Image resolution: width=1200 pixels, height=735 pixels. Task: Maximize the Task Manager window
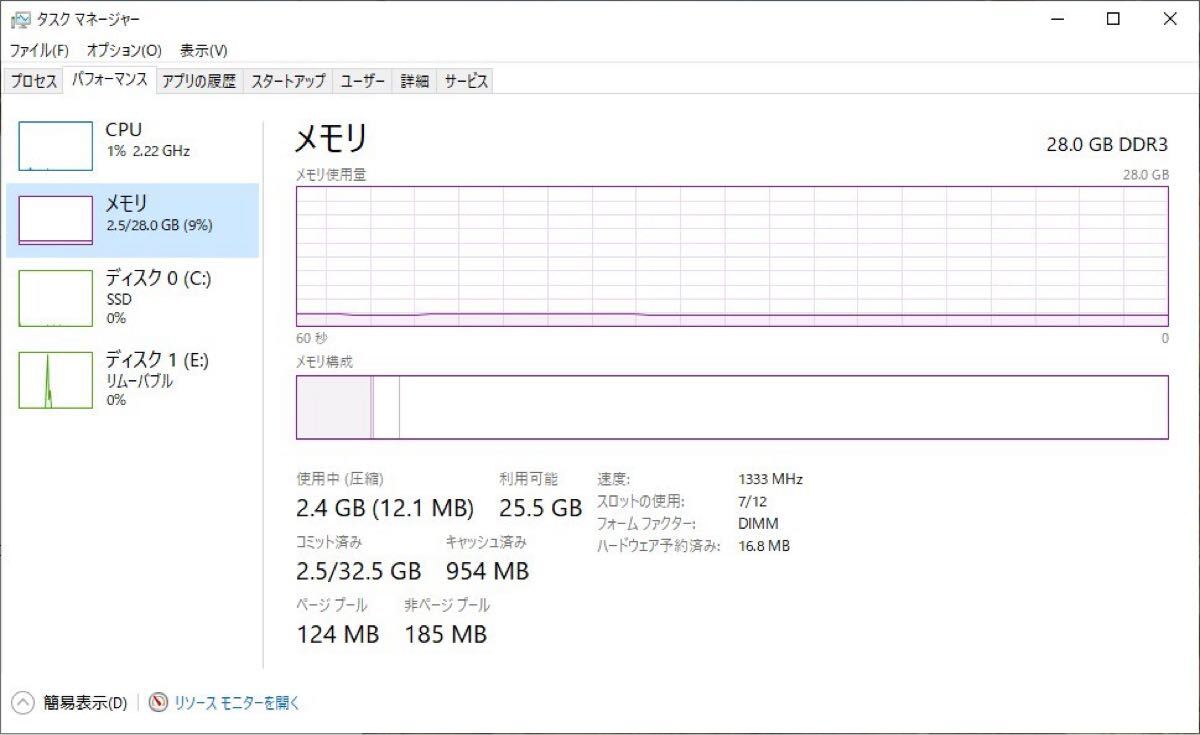pos(1113,19)
